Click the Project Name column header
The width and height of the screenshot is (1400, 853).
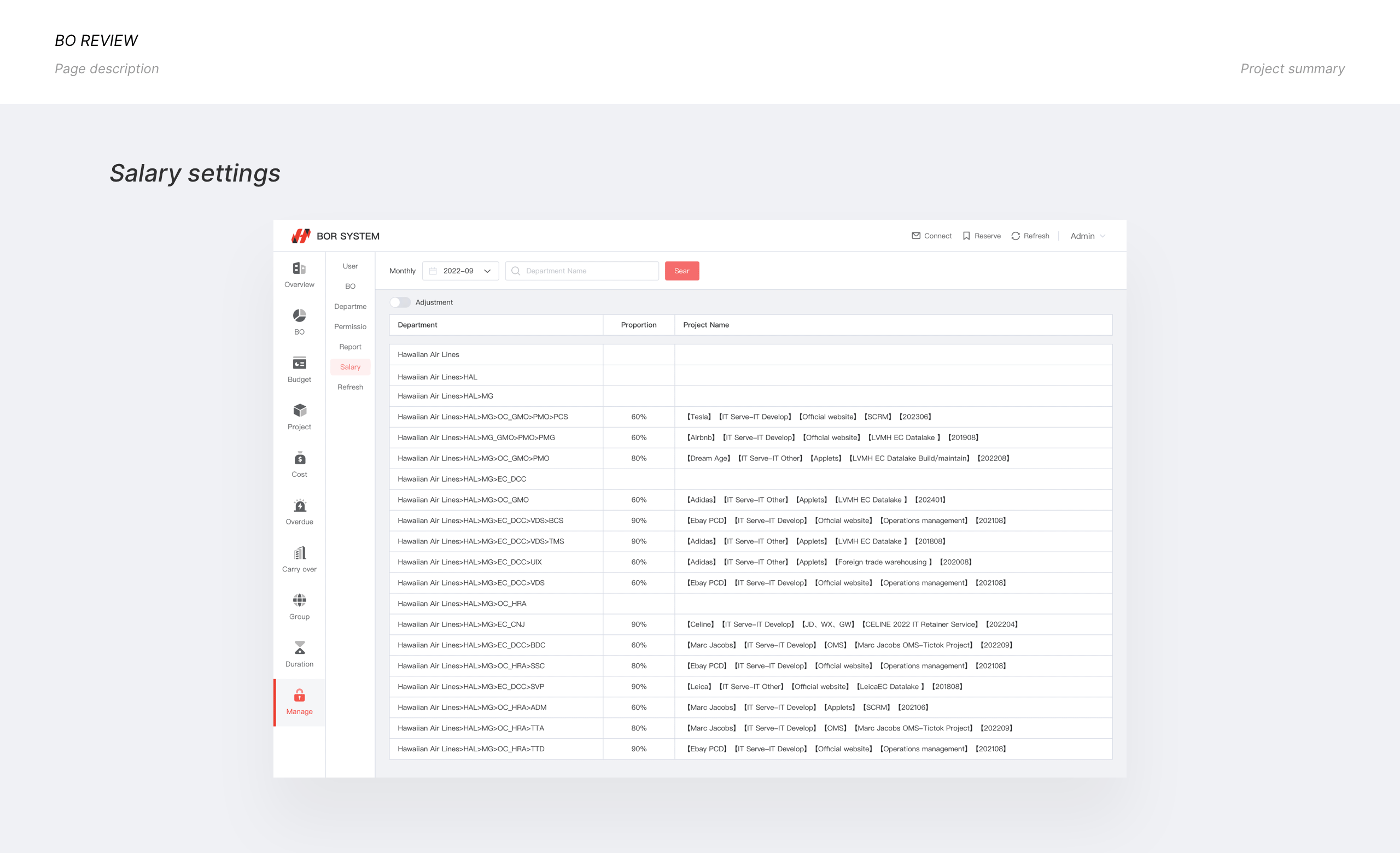coord(893,325)
